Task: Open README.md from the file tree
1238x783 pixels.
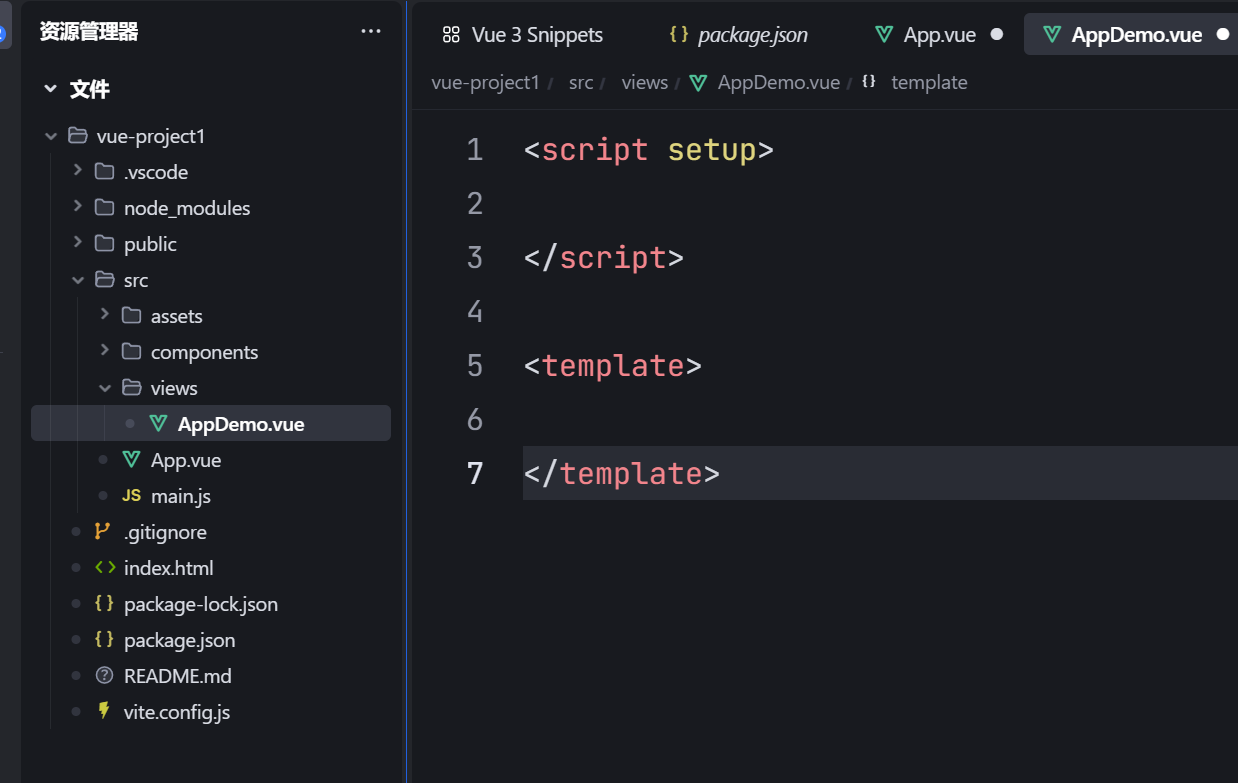Action: click(178, 676)
